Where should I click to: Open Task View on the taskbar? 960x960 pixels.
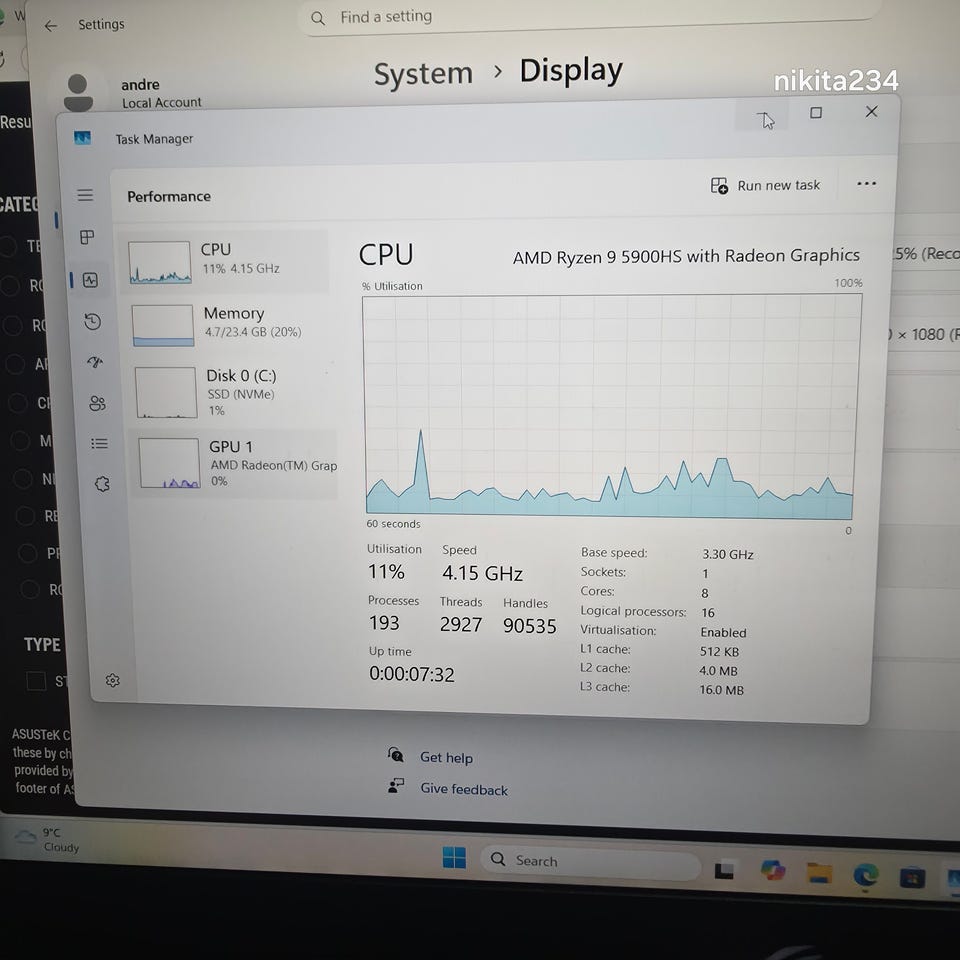coord(724,870)
